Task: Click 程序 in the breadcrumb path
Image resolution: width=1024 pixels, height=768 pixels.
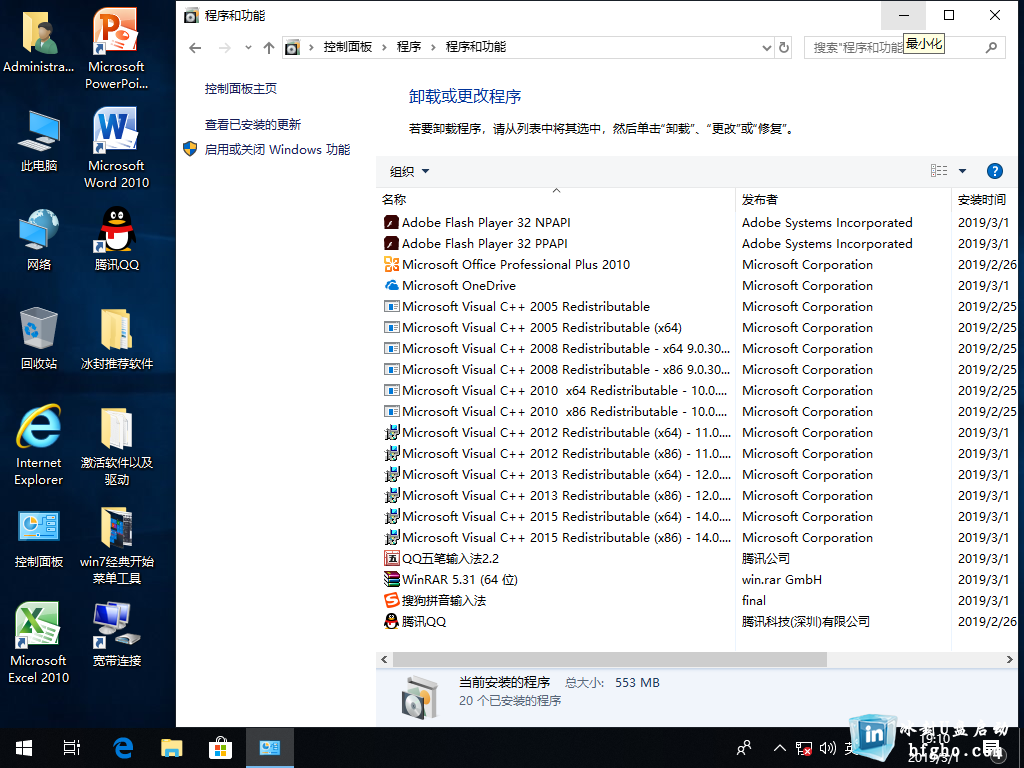Action: coord(409,47)
